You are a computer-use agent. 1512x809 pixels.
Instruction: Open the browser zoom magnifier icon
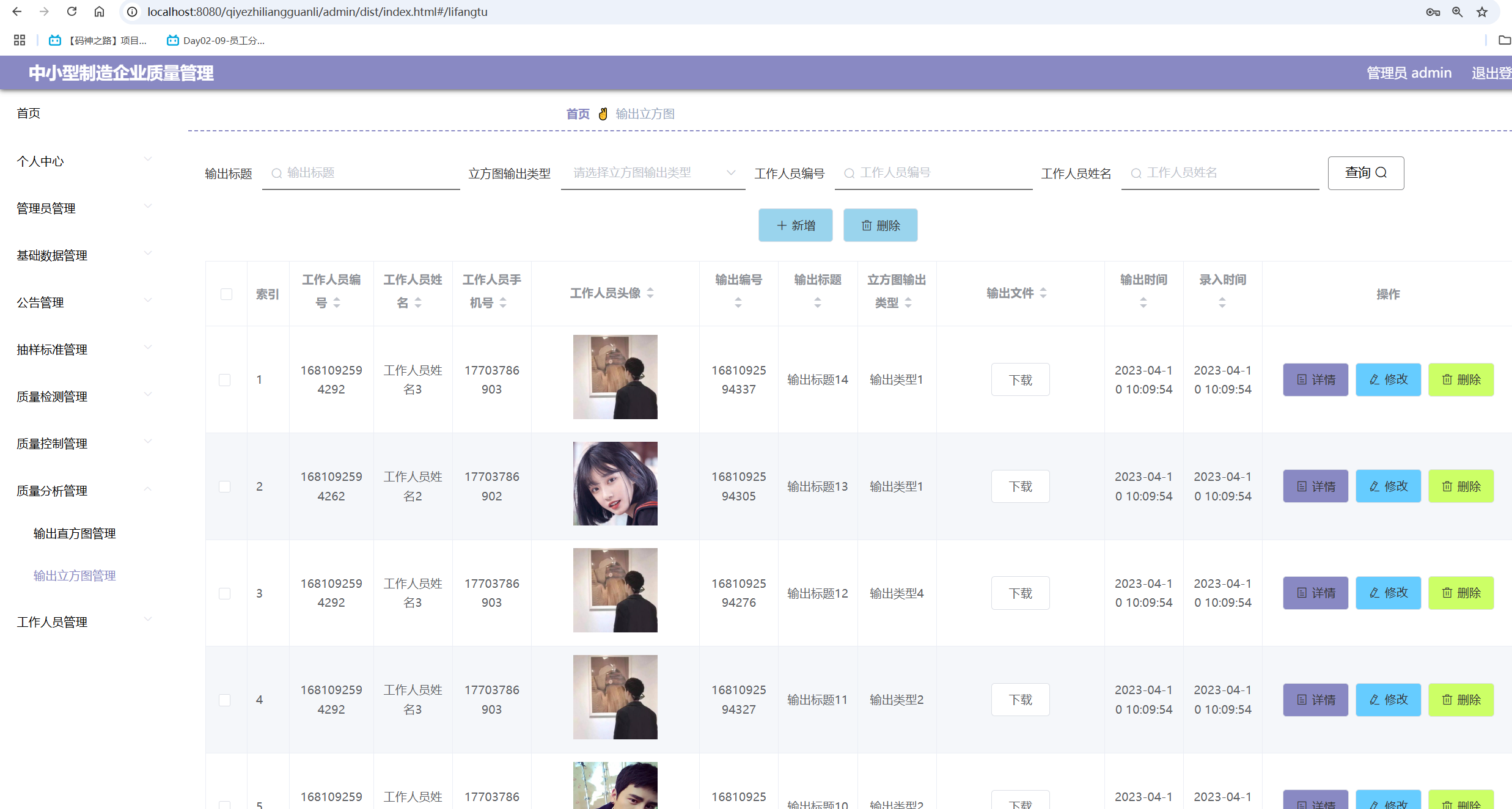(x=1458, y=12)
